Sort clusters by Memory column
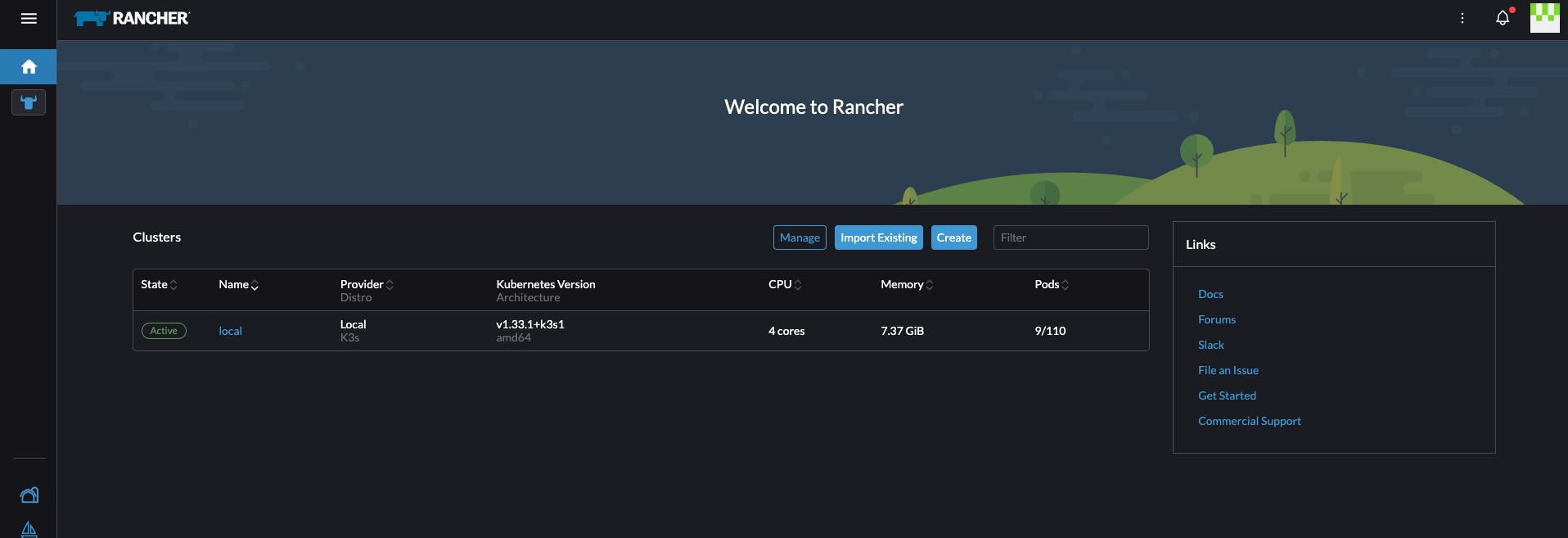 [907, 284]
